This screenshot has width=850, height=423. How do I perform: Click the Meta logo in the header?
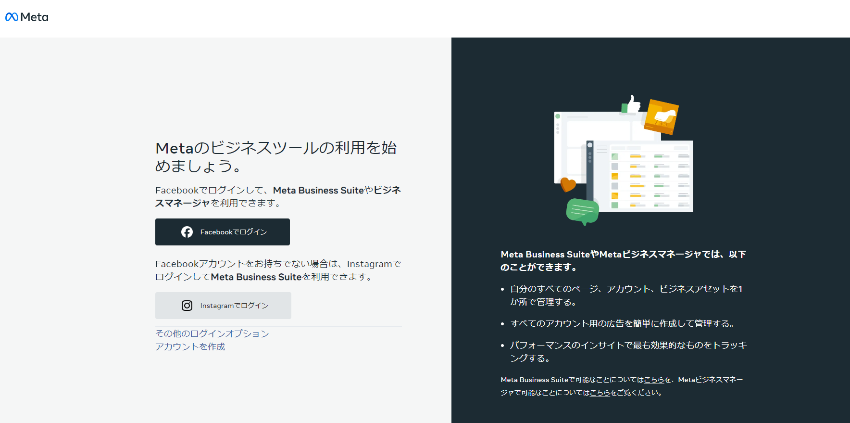[27, 17]
